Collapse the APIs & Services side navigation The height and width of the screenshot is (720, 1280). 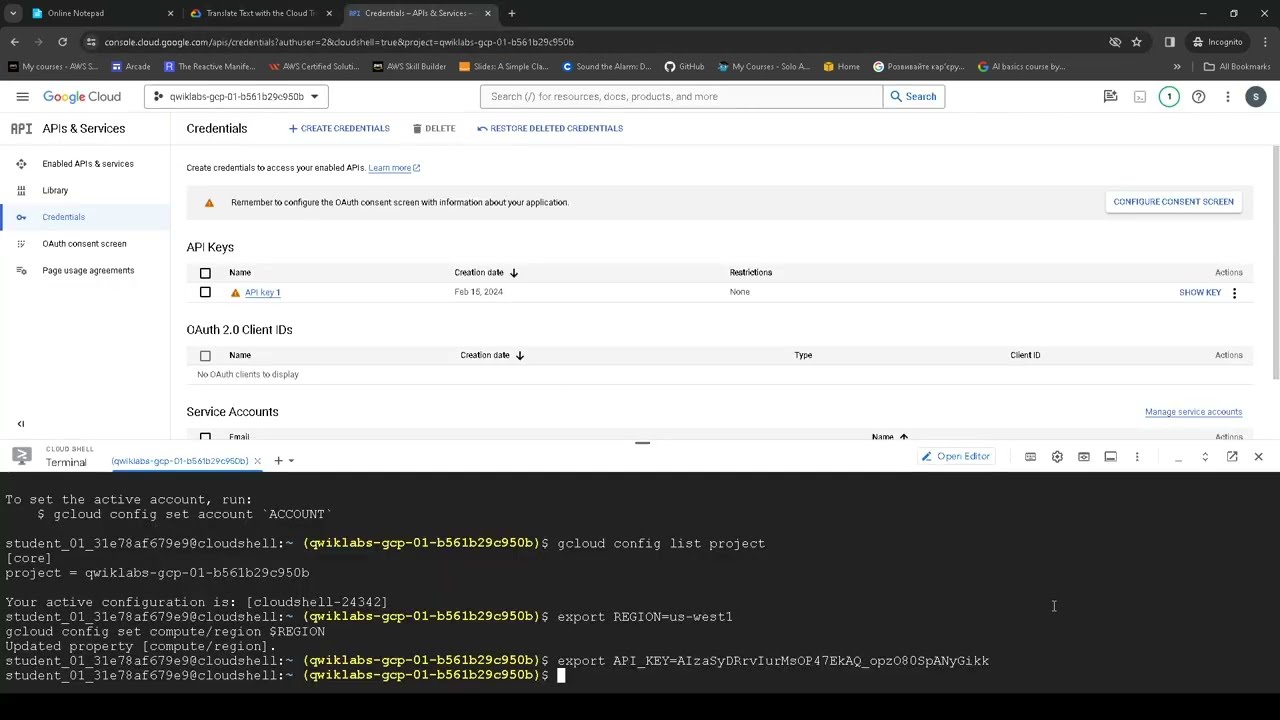(21, 424)
